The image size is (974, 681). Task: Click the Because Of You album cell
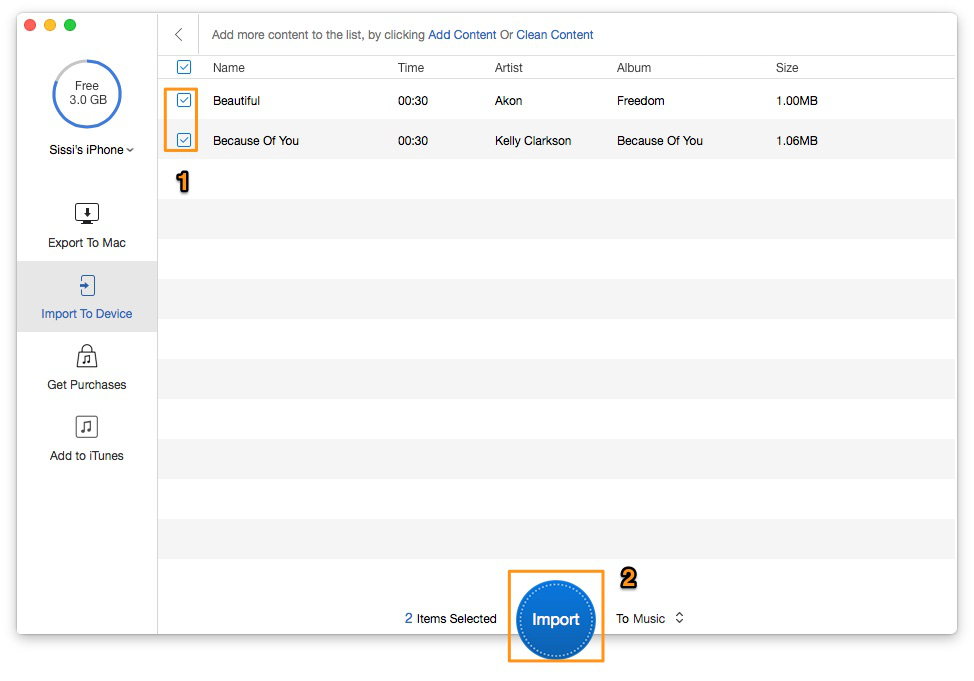pyautogui.click(x=660, y=140)
